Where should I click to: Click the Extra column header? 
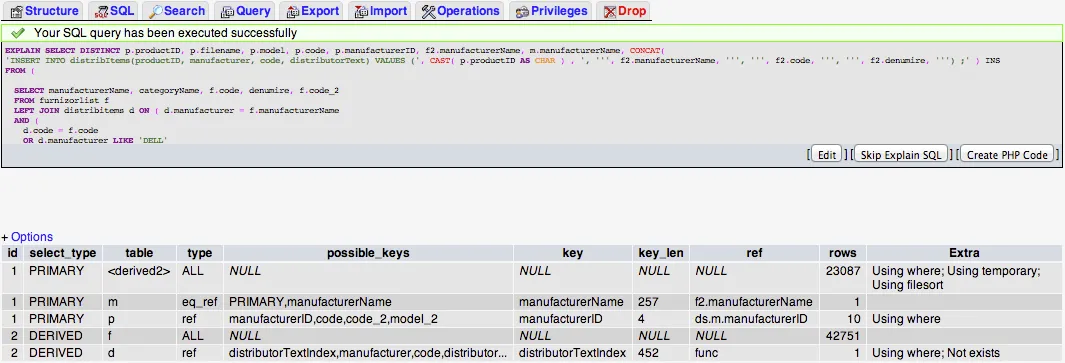964,253
